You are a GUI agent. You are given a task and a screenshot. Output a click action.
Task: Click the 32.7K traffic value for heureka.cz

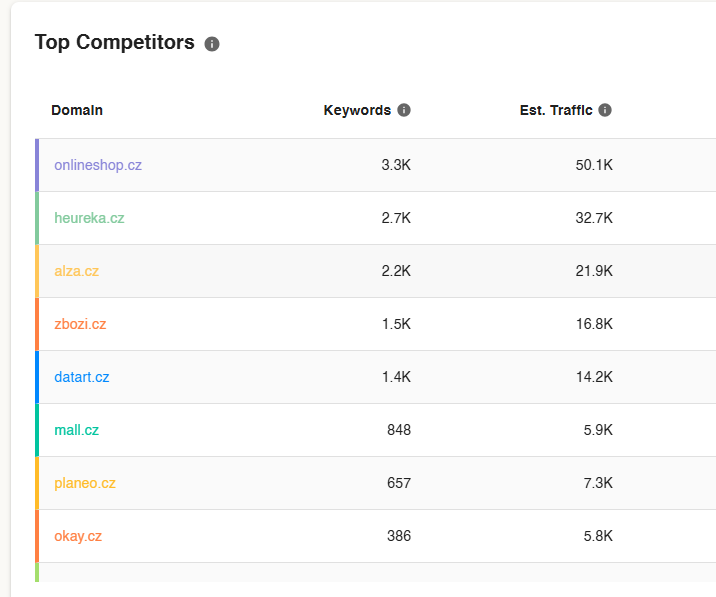pos(594,218)
